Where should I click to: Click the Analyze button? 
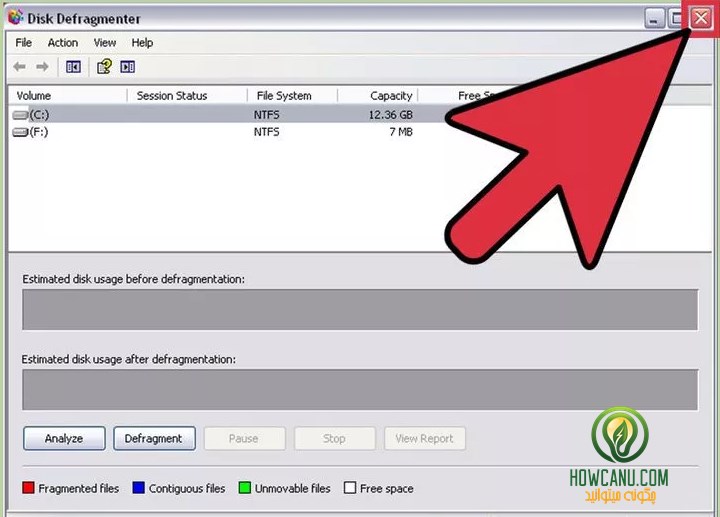click(64, 438)
